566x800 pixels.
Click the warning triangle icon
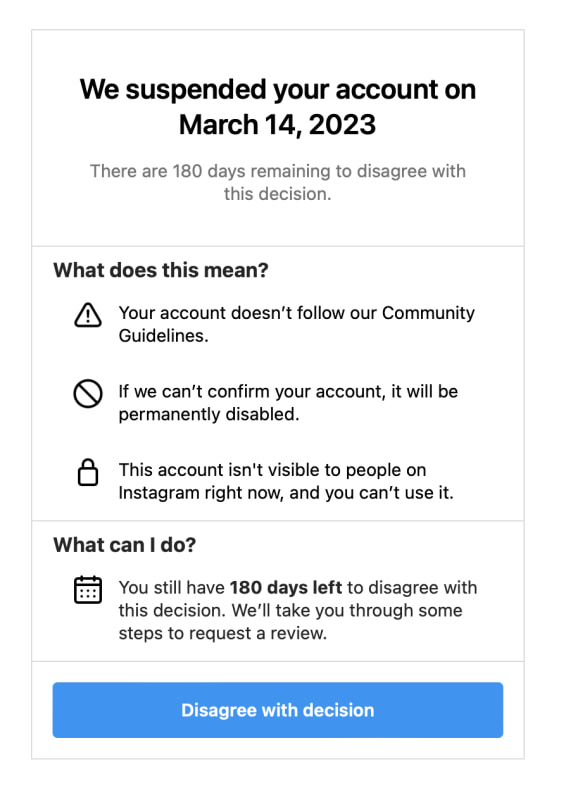click(x=88, y=315)
